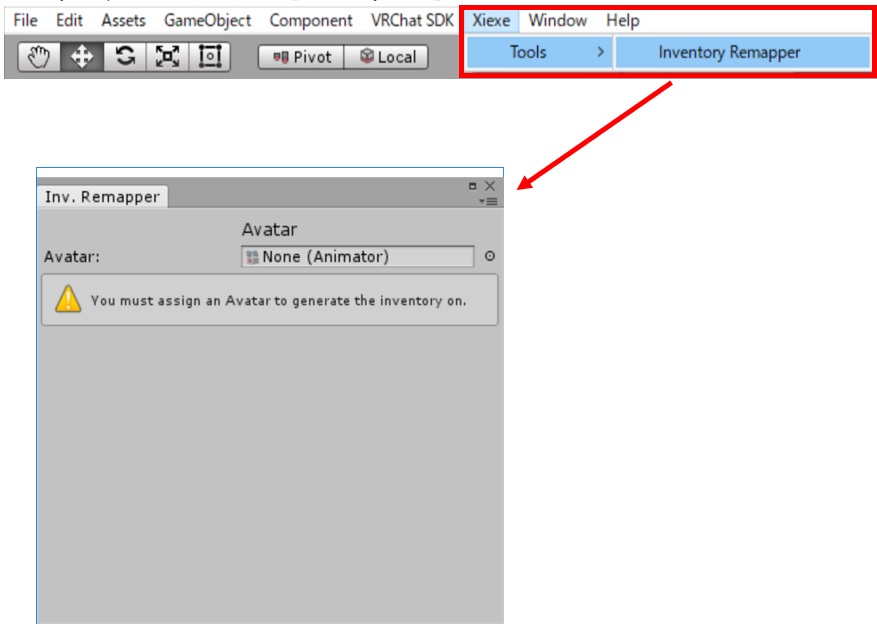877x630 pixels.
Task: Select the Rect transform tool
Action: click(x=209, y=57)
